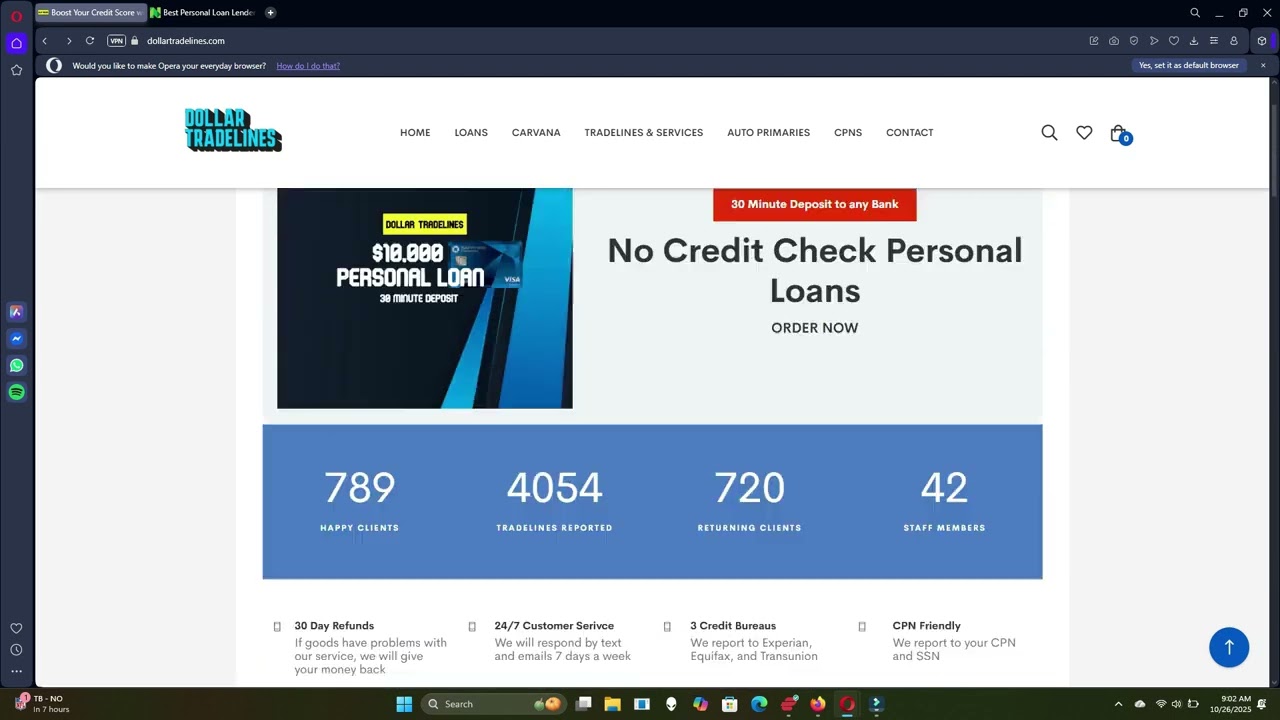Open the website search magnifier
1280x720 pixels.
click(1049, 133)
